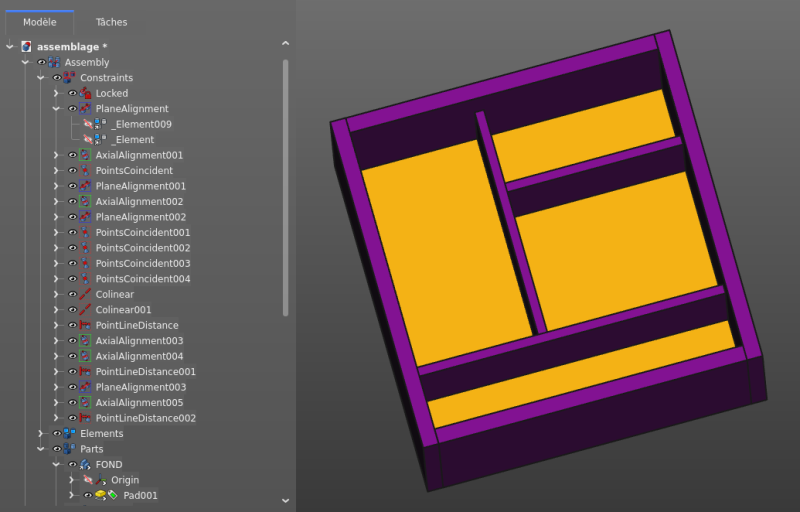The width and height of the screenshot is (800, 512).
Task: Click the tree scrollbar up arrow
Action: pyautogui.click(x=286, y=44)
